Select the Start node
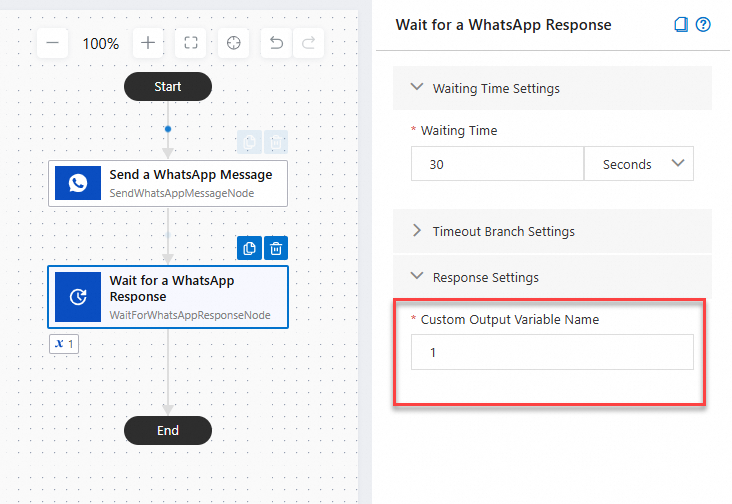The image size is (732, 504). (168, 86)
